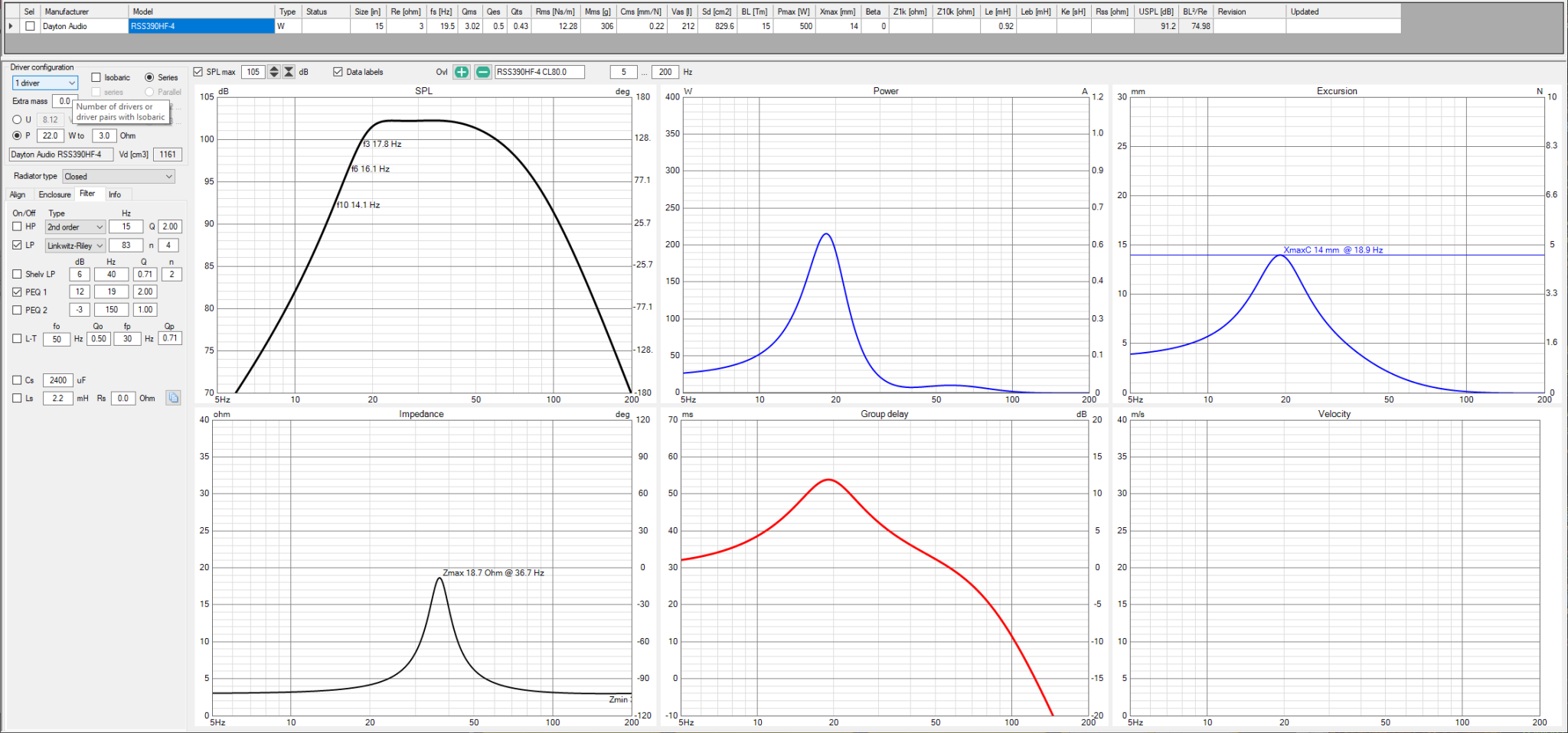Viewport: 1568px width, 733px height.
Task: Copy the inductor values with the copy icon
Action: (174, 398)
